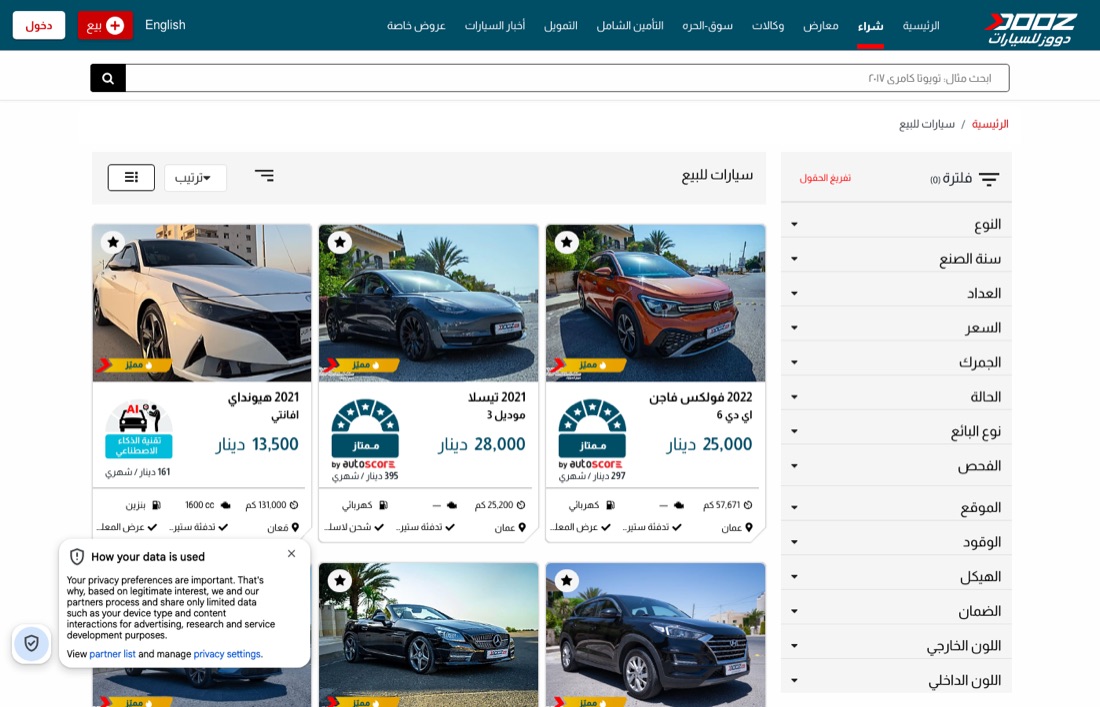This screenshot has width=1100, height=707.
Task: Click the featured مميز ribbon on Hyundai Avante
Action: (x=133, y=365)
